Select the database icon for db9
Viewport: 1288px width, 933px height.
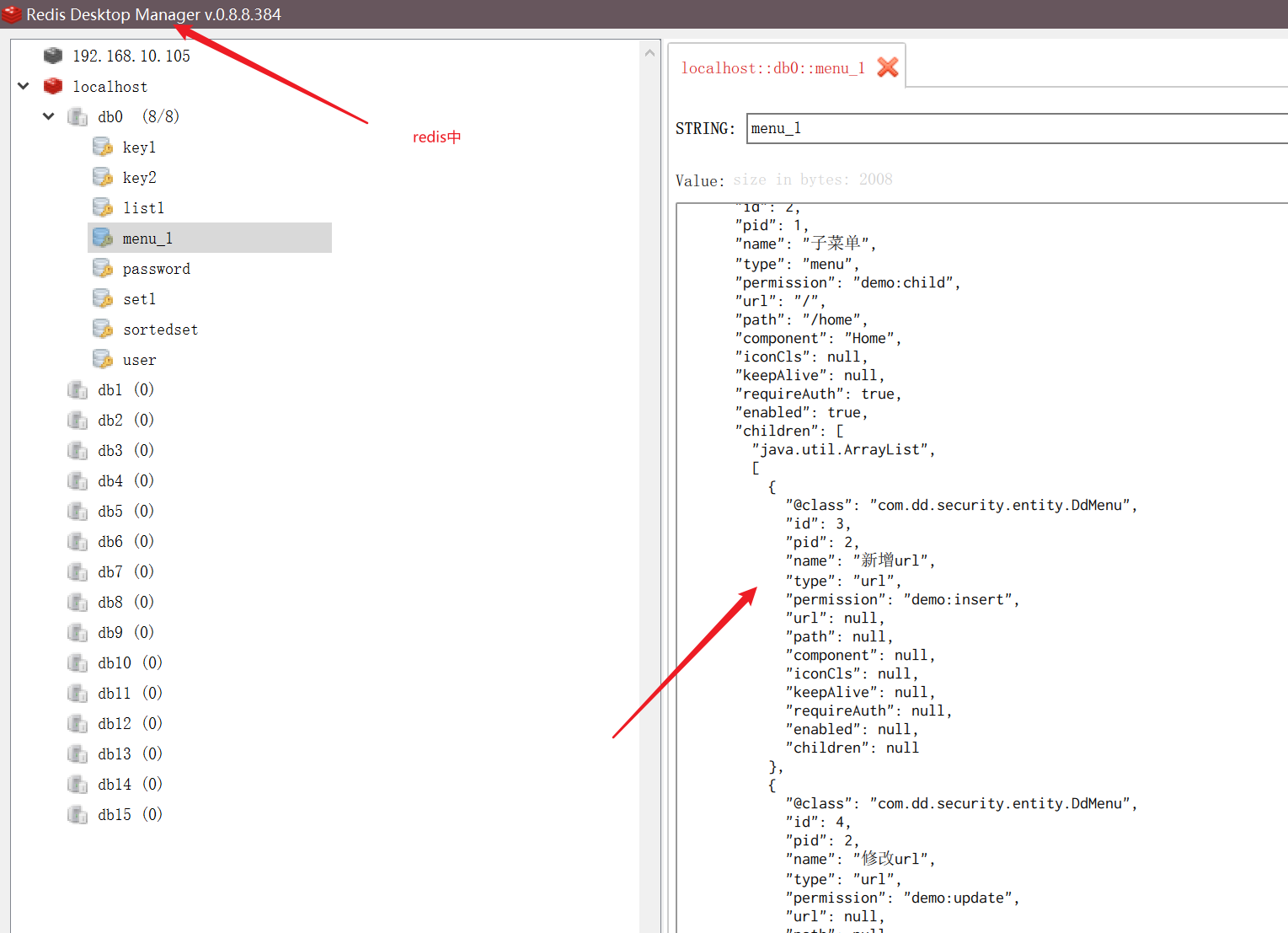[x=77, y=632]
